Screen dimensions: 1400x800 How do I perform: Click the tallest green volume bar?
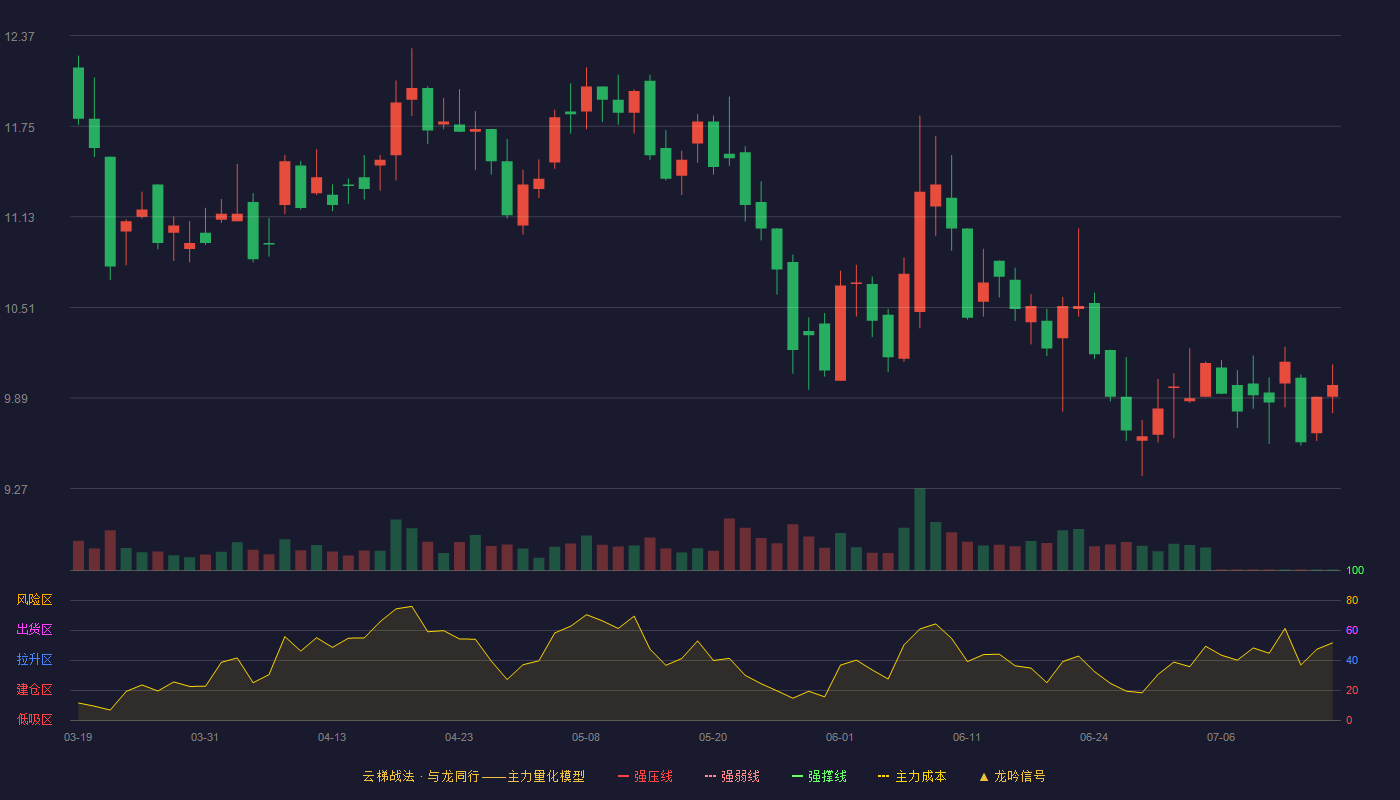click(x=919, y=529)
